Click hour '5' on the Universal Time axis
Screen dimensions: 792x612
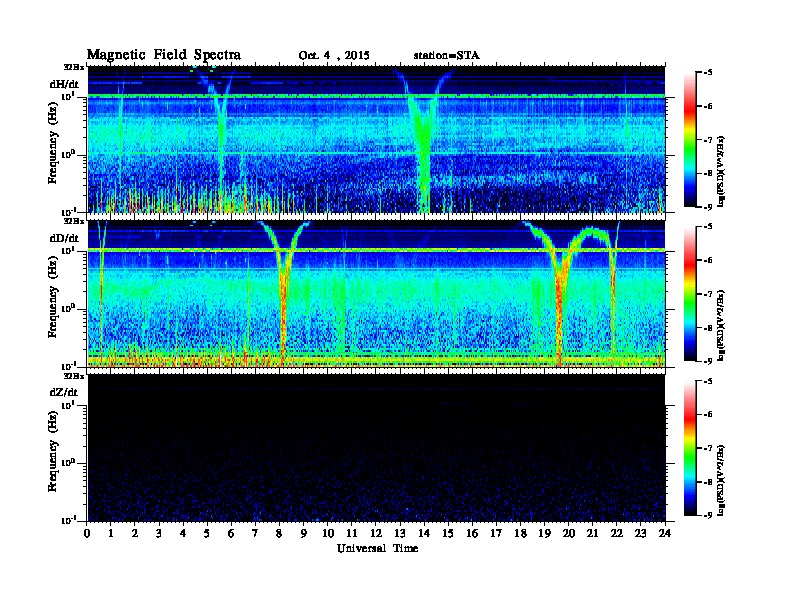click(207, 534)
